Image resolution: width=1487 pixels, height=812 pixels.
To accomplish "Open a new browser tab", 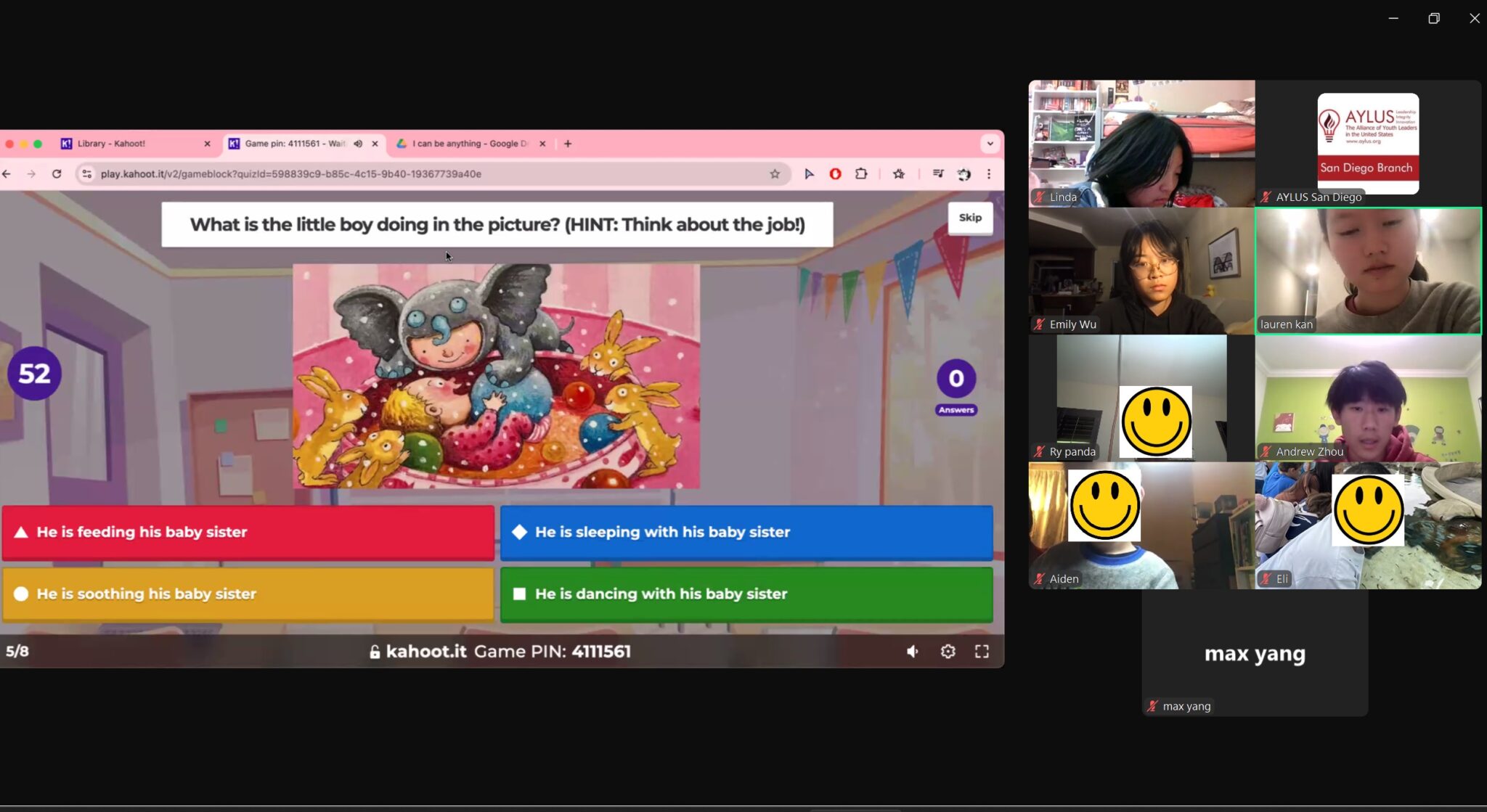I will [x=568, y=144].
